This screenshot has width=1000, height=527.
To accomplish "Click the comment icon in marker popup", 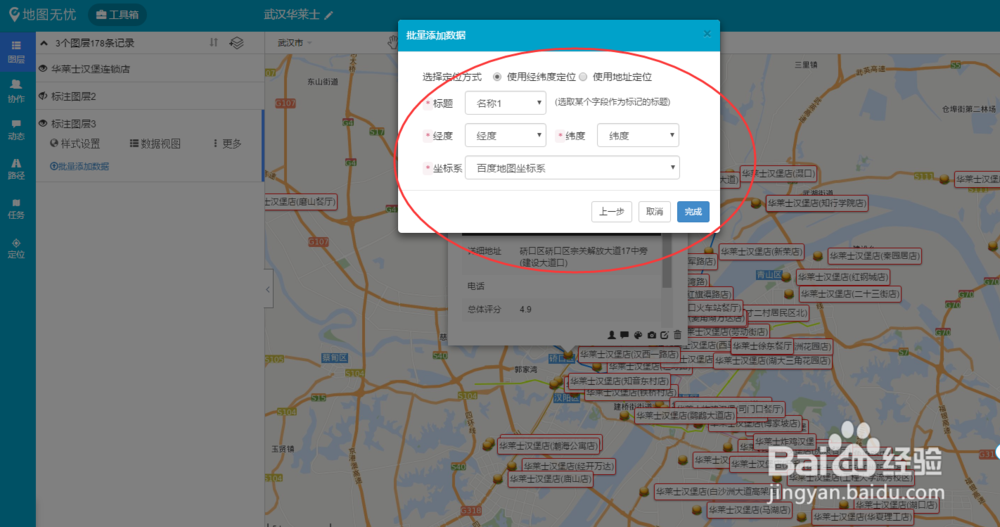I will pyautogui.click(x=624, y=335).
